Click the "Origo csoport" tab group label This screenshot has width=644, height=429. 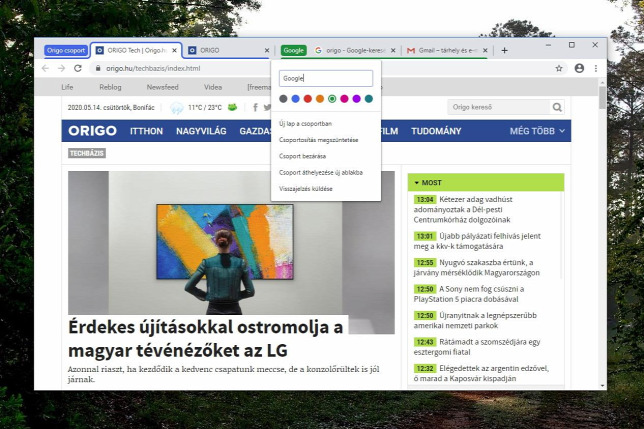point(66,50)
